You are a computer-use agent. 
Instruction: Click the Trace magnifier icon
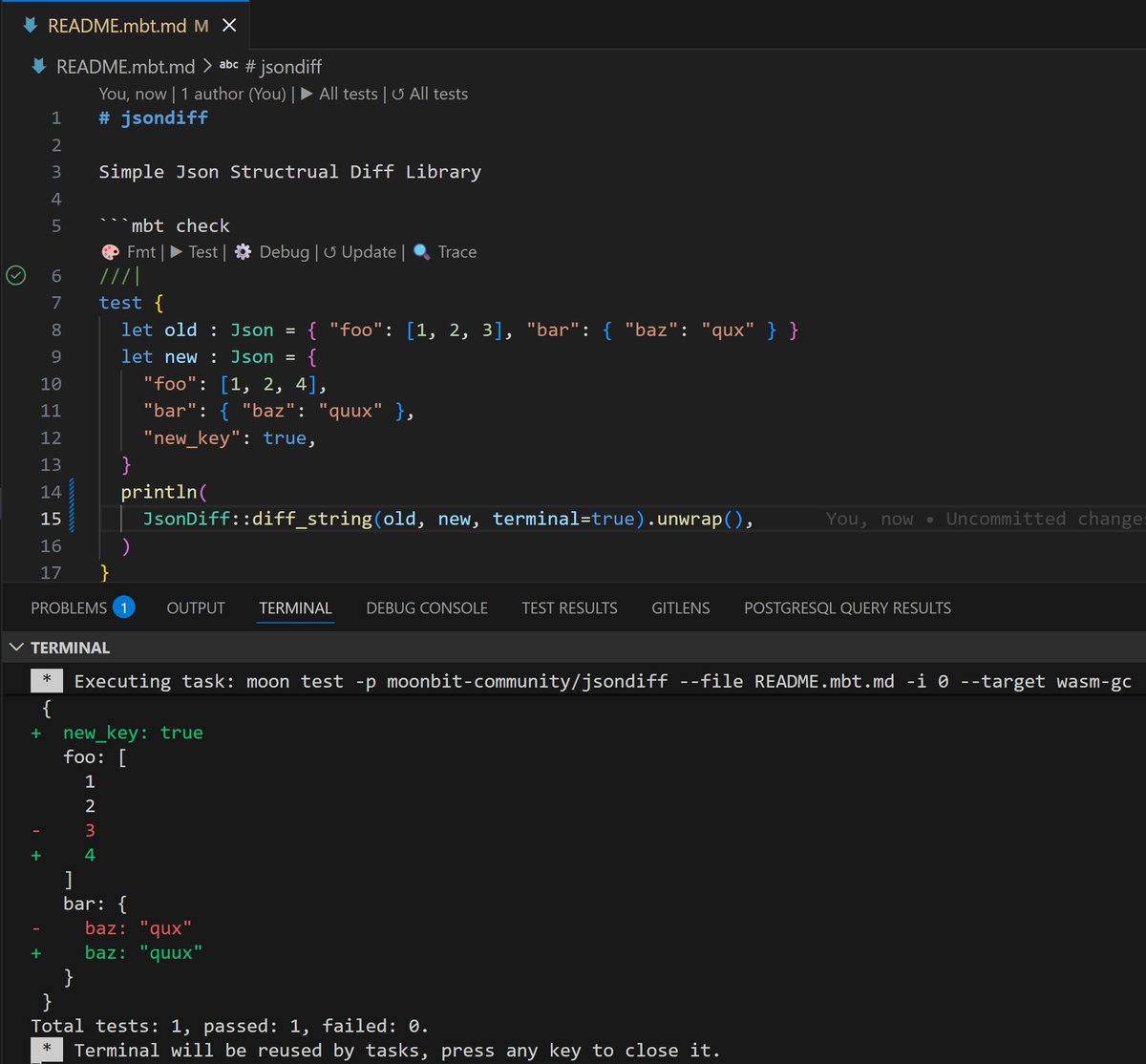(422, 252)
